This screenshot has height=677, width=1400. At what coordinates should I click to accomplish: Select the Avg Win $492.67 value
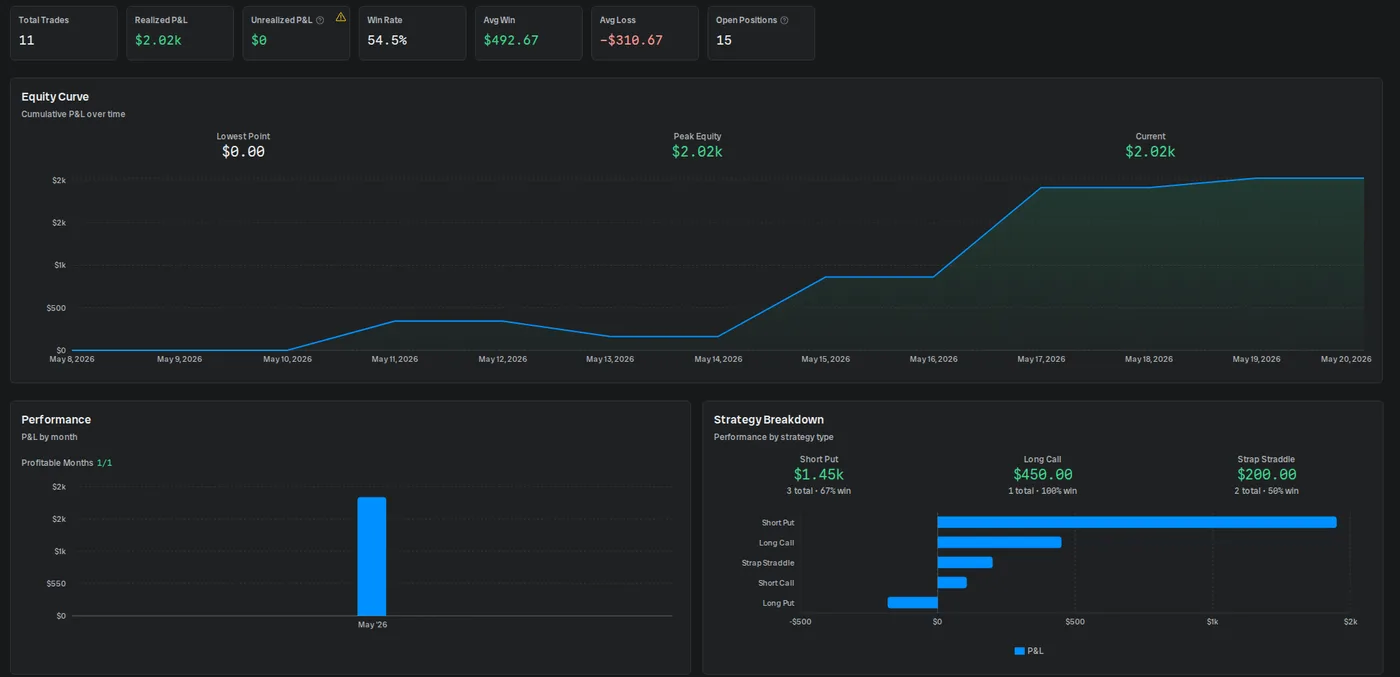(511, 40)
